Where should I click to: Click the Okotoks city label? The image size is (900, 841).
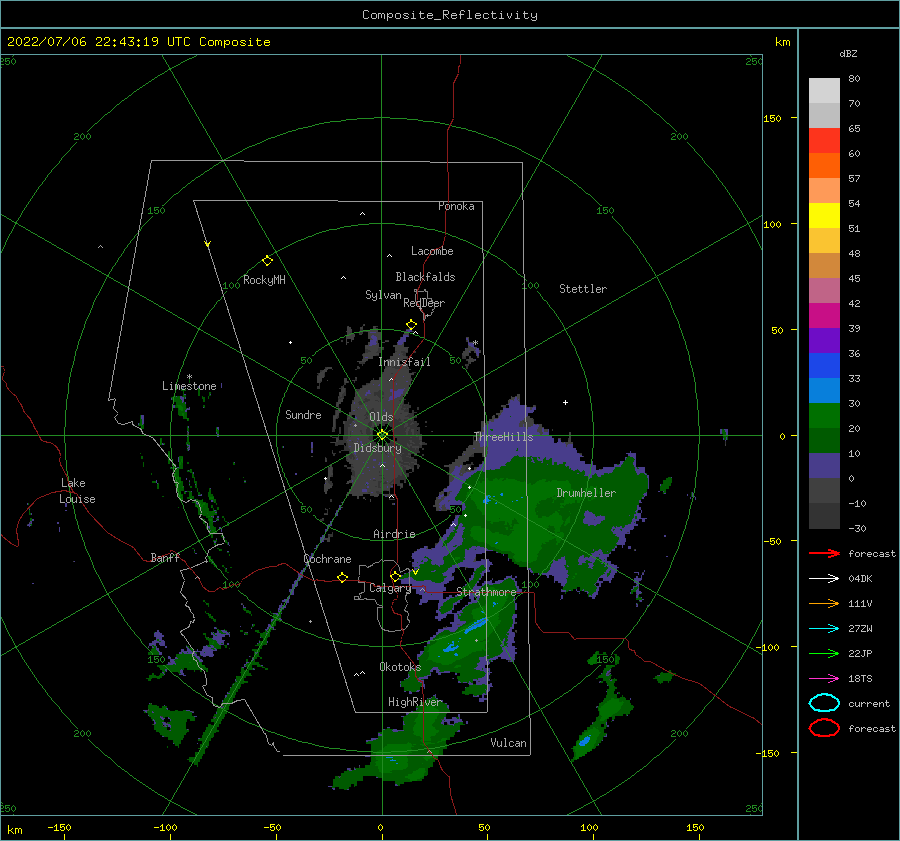tap(400, 667)
